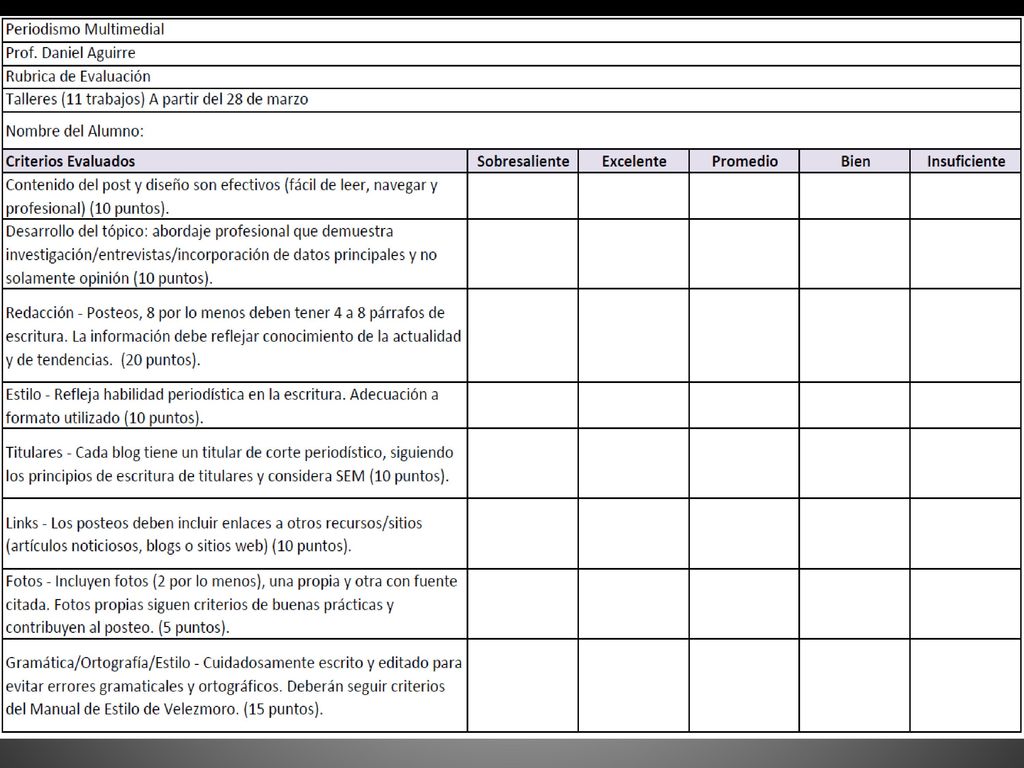Select Insuficiente cell for 'Gramática/Ortografía/Estilo' row
This screenshot has width=1024, height=768.
pyautogui.click(x=965, y=686)
